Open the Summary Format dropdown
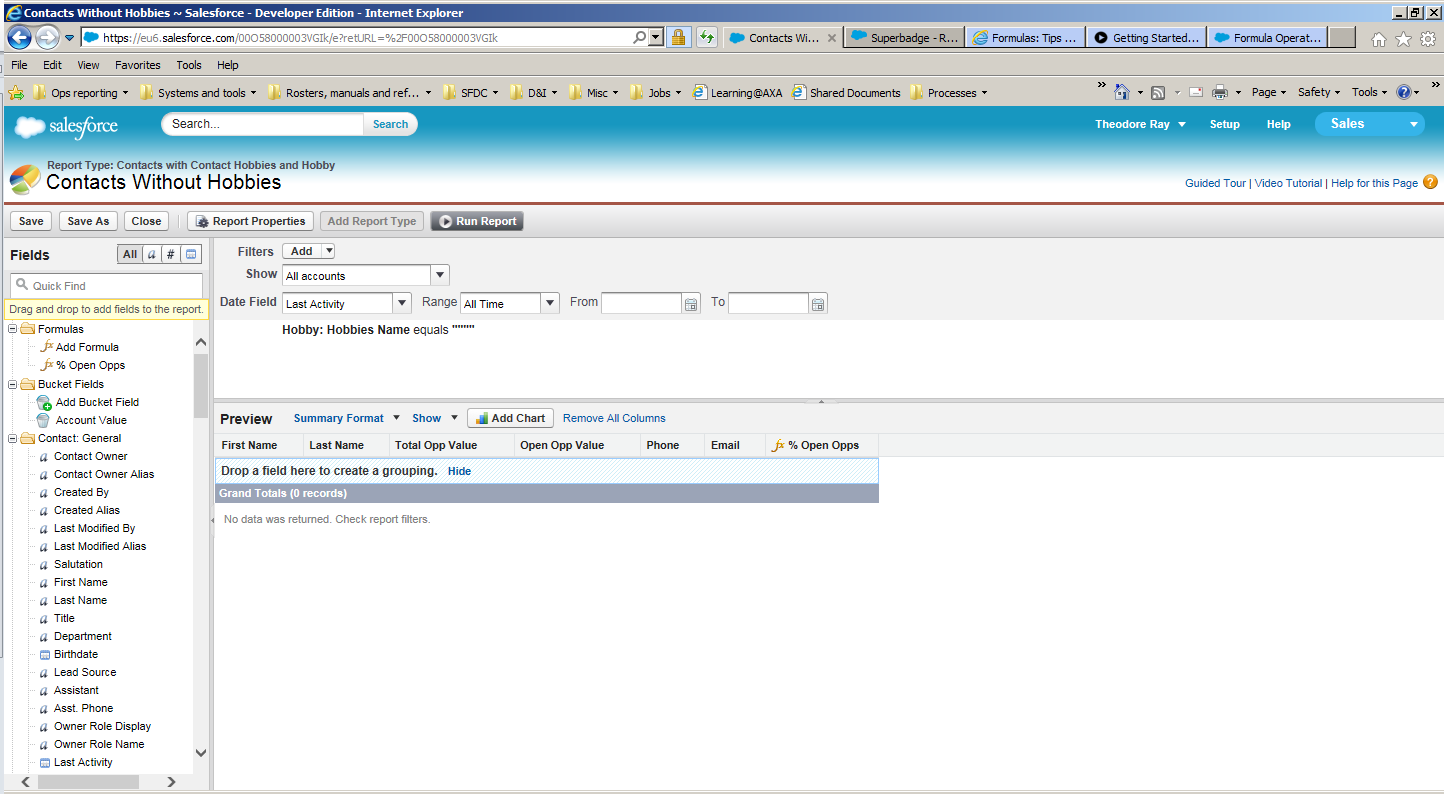Screen dimensions: 1444x794 point(347,418)
